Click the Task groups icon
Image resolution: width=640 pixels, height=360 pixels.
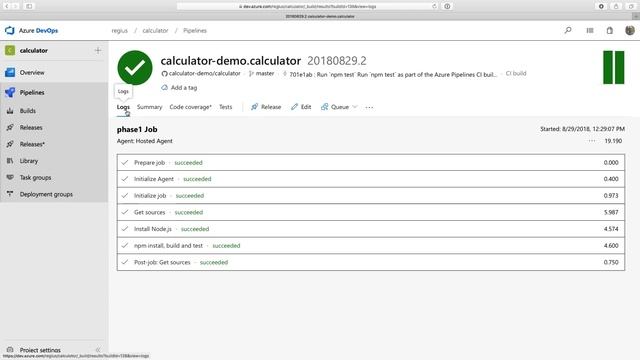pos(10,178)
